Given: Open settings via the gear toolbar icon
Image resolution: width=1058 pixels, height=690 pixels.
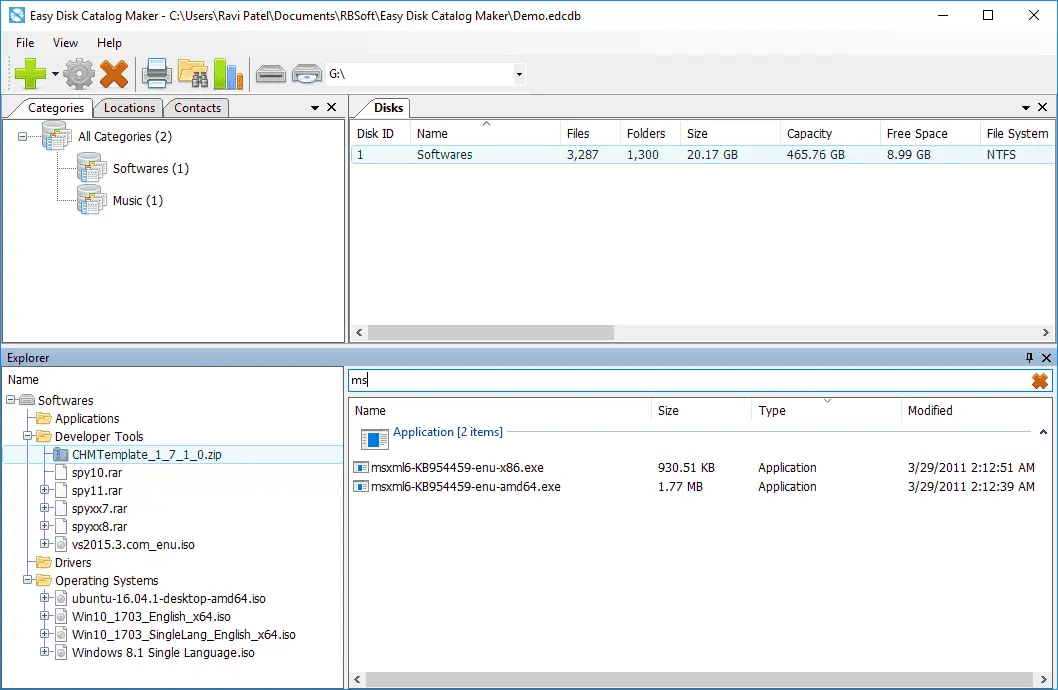Looking at the screenshot, I should click(79, 74).
